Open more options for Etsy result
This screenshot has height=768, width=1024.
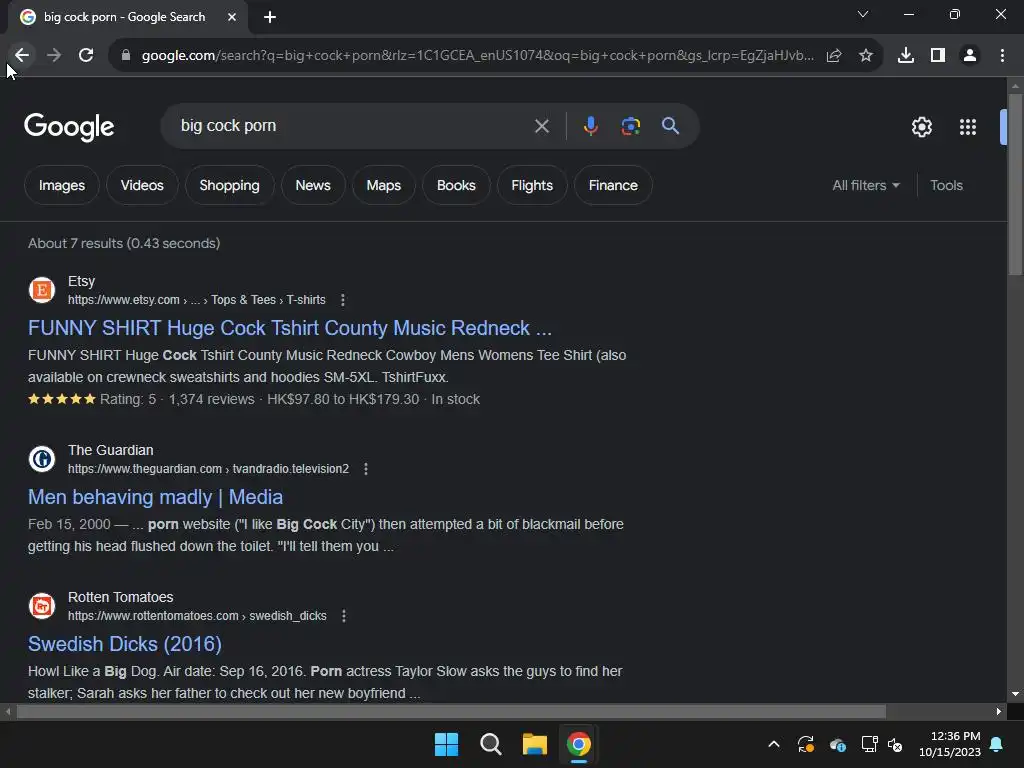coord(343,300)
